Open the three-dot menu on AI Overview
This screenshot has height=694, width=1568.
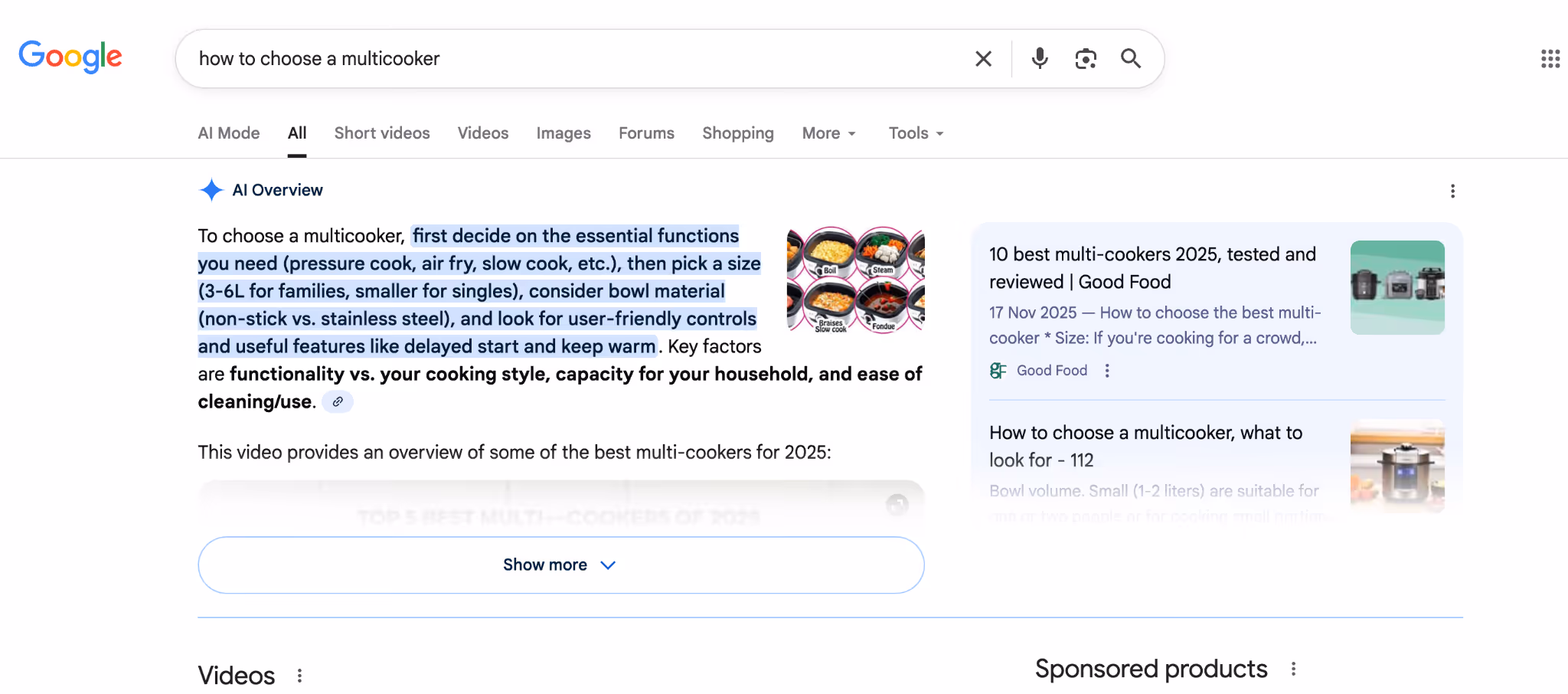(x=1452, y=191)
